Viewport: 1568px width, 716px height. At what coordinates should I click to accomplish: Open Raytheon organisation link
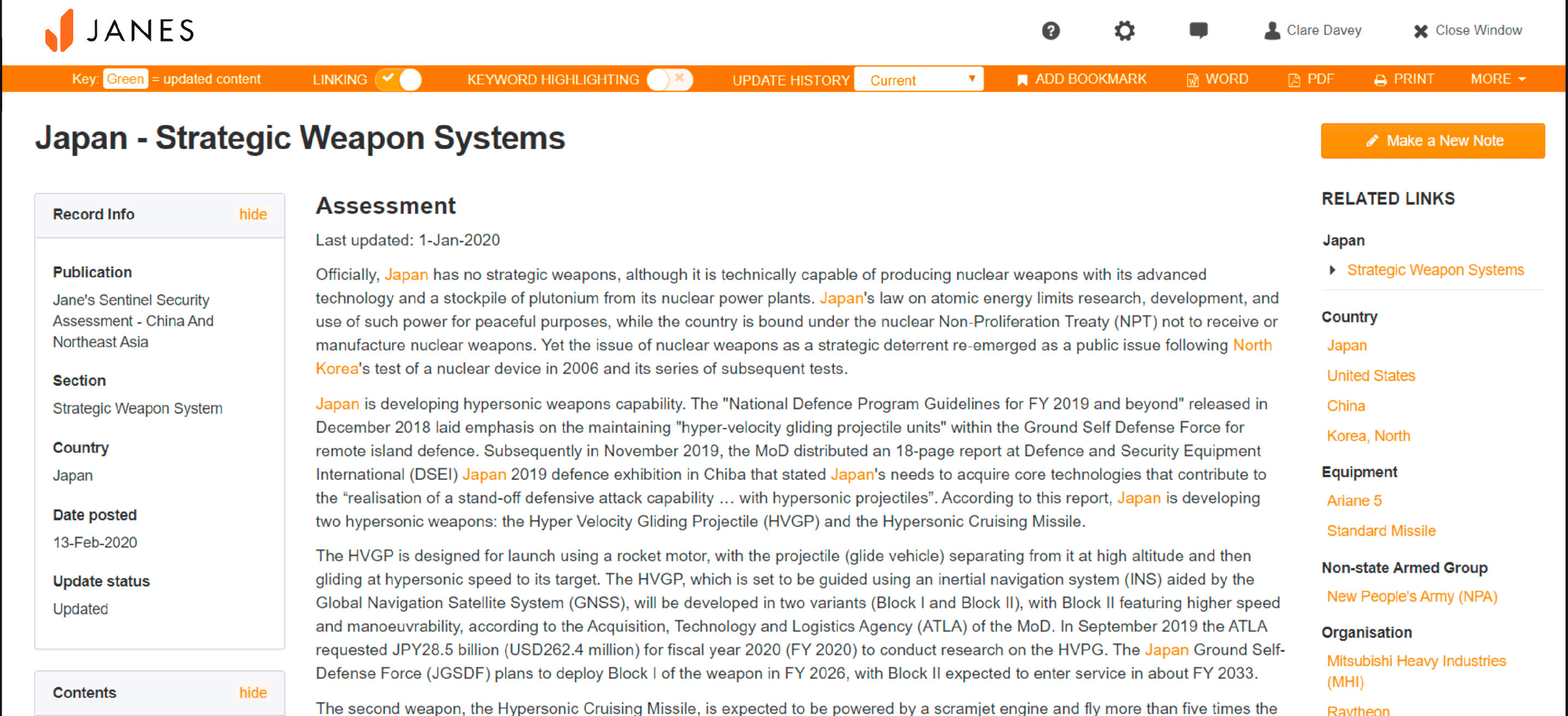(1358, 709)
